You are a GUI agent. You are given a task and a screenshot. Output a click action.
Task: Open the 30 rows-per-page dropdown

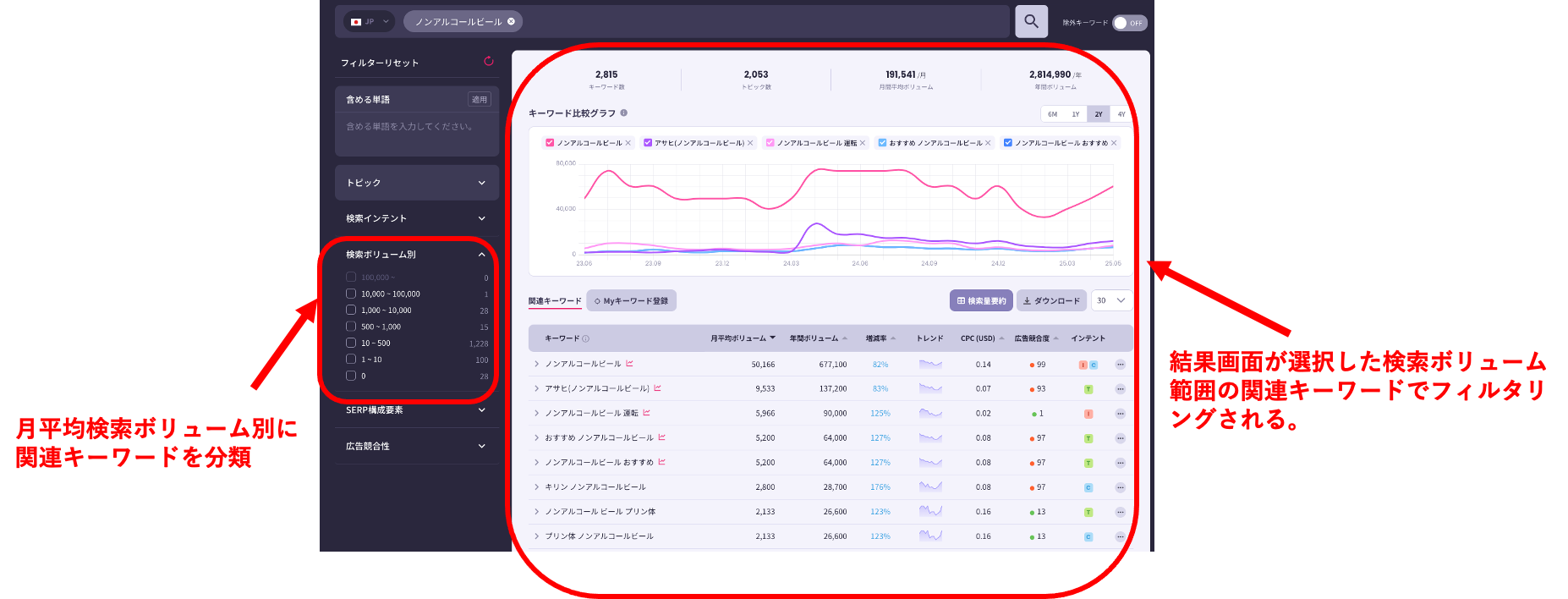click(1110, 300)
